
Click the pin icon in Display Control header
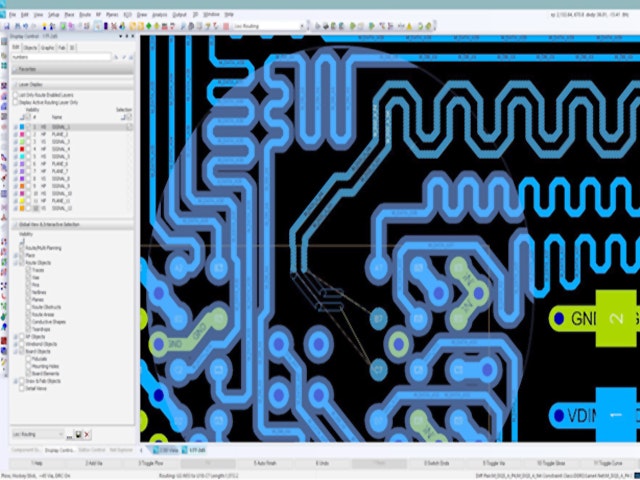(x=127, y=36)
